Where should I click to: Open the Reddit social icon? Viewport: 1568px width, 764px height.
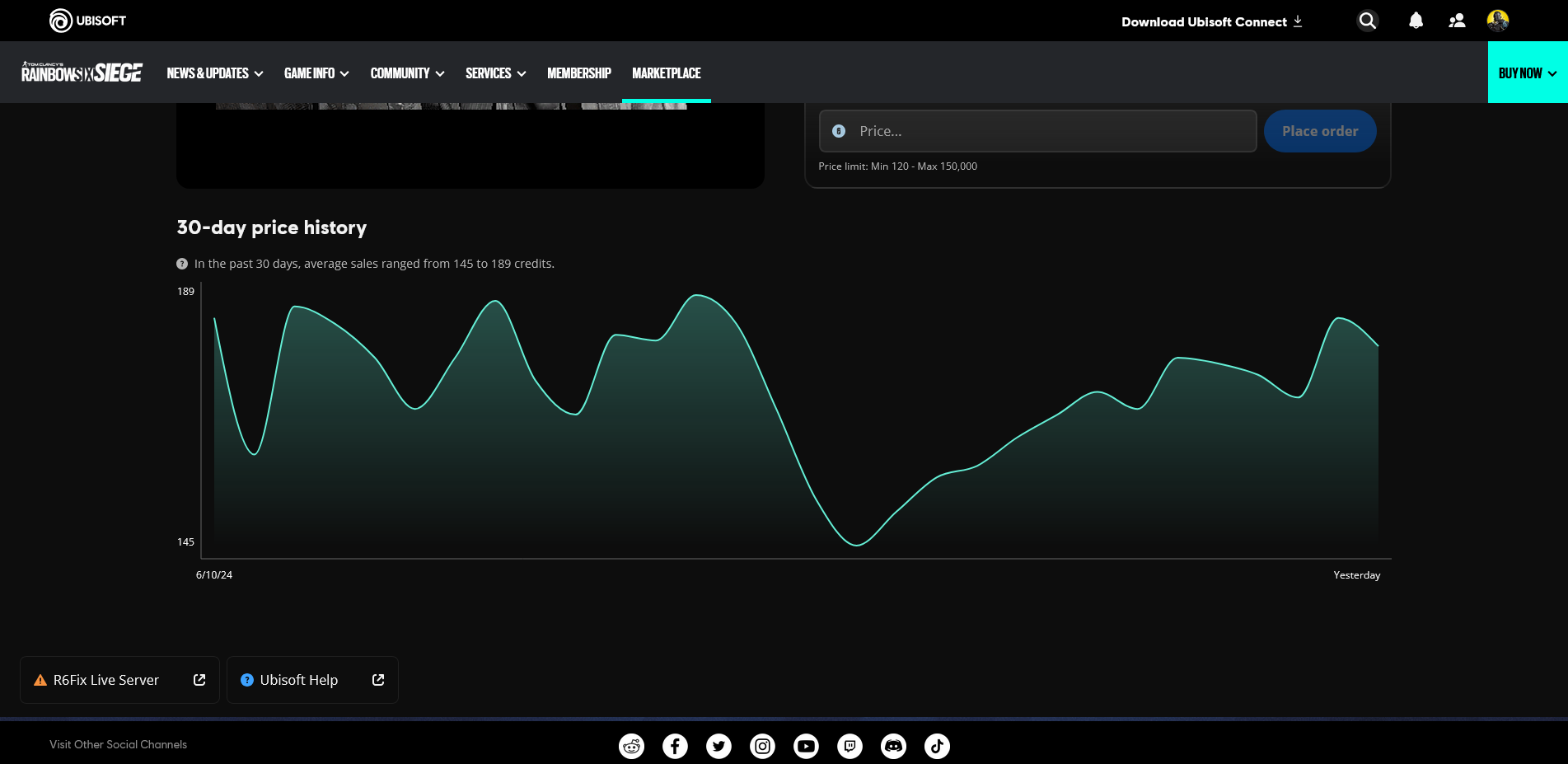click(x=632, y=746)
